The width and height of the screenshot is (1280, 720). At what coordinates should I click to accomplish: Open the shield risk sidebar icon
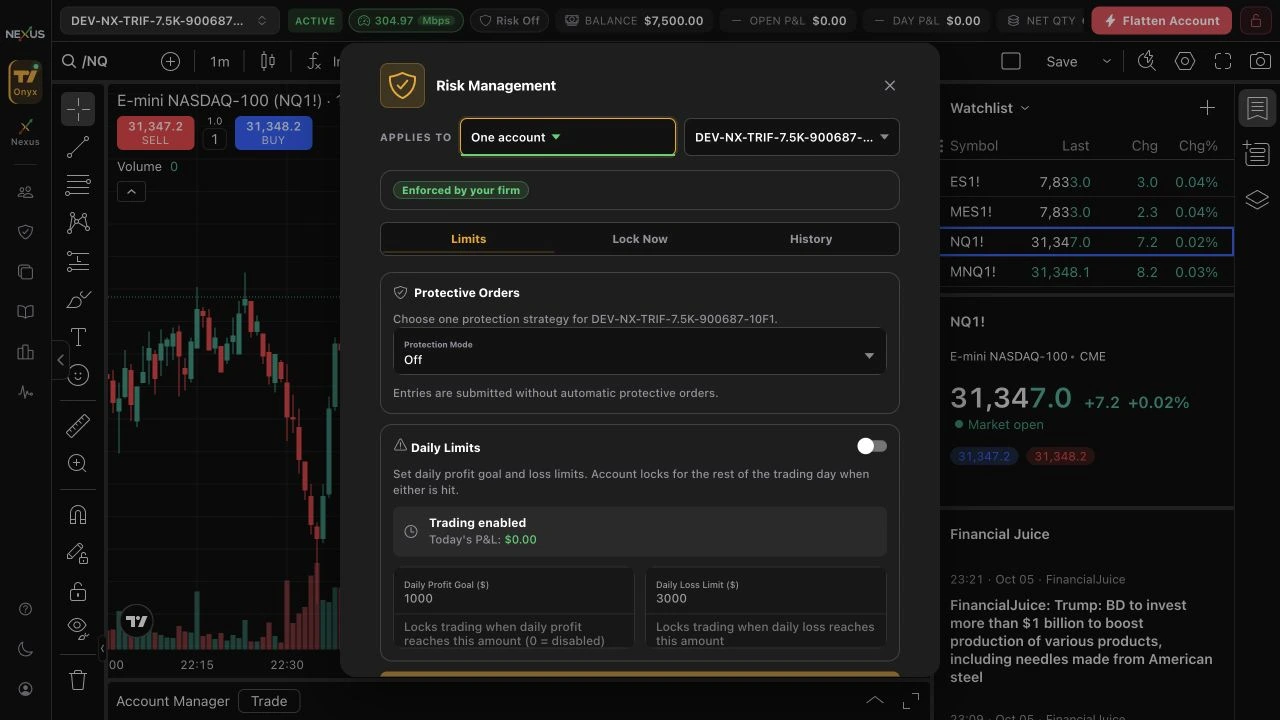coord(26,232)
